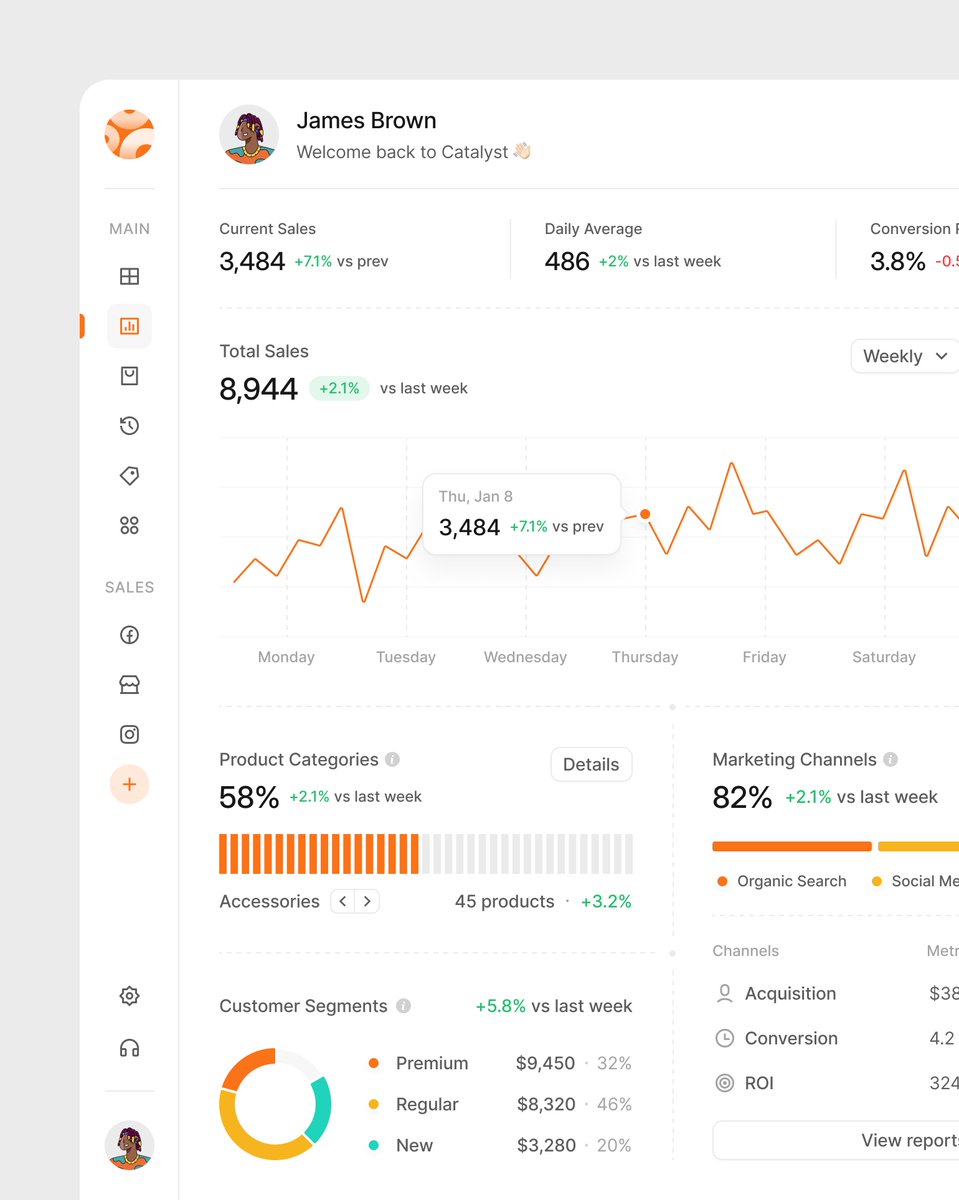The image size is (959, 1200).
Task: Click the $3,280 New amount
Action: [546, 1145]
